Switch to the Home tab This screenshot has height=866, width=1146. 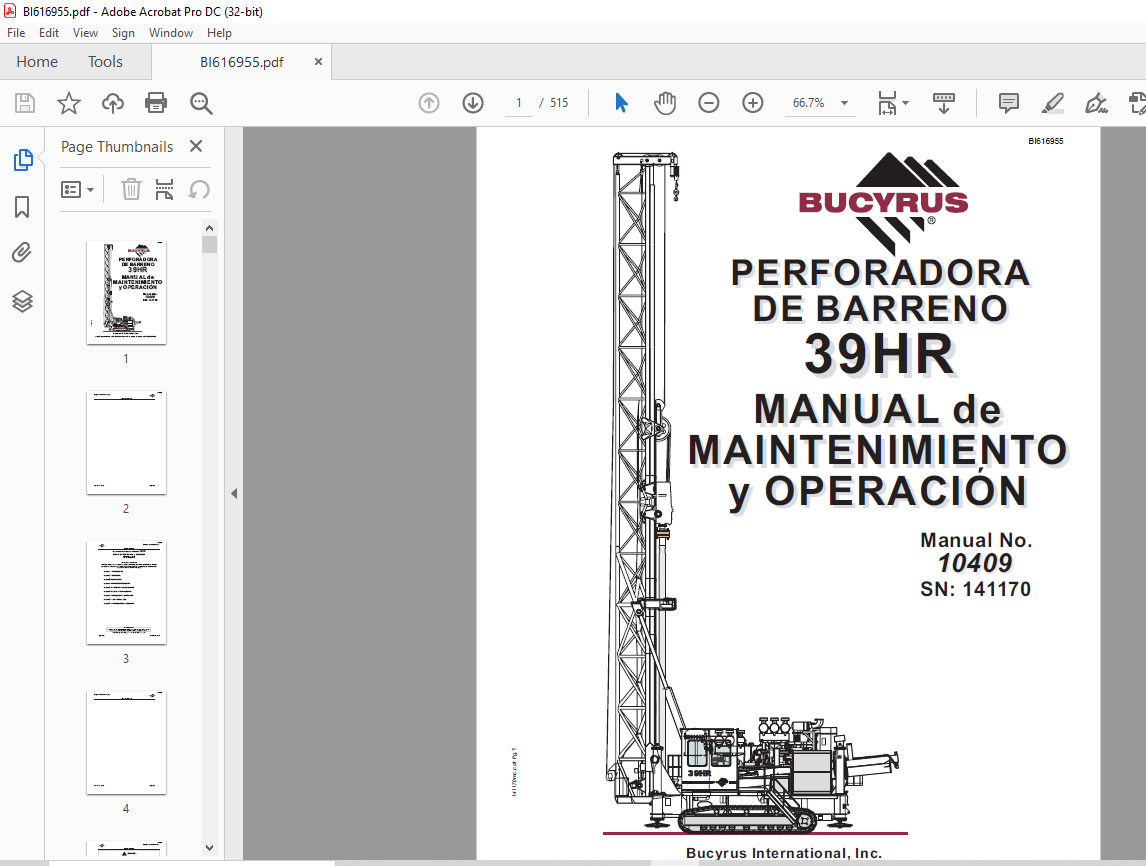click(x=37, y=62)
